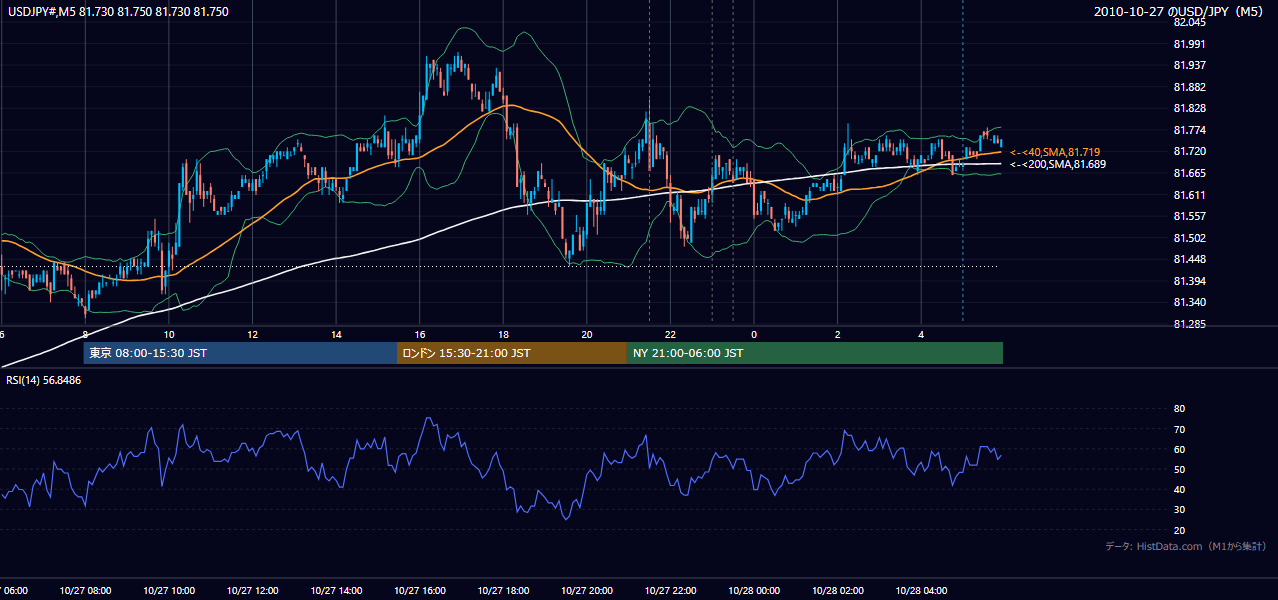Click the 81.665 price axis label
Screen dimensions: 1278x600
[1191, 173]
